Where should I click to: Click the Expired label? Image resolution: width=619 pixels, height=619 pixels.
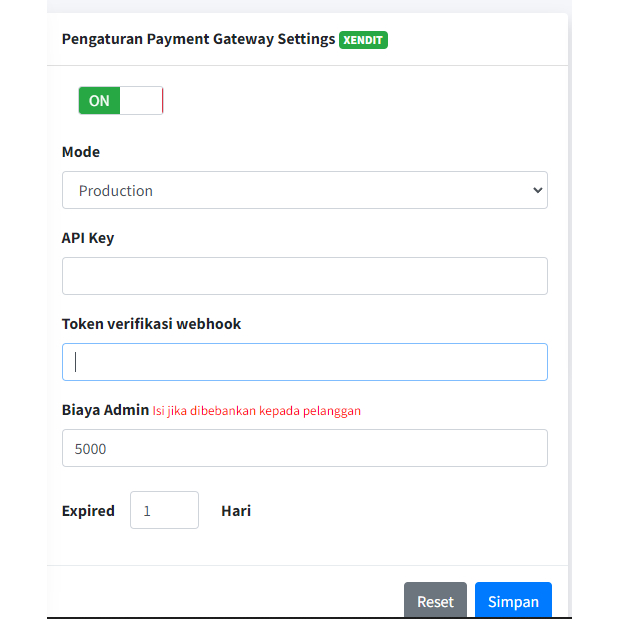tap(88, 510)
